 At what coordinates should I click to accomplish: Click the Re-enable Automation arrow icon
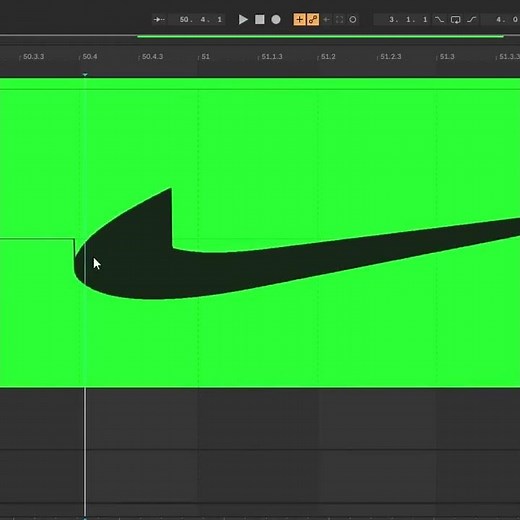pyautogui.click(x=326, y=20)
